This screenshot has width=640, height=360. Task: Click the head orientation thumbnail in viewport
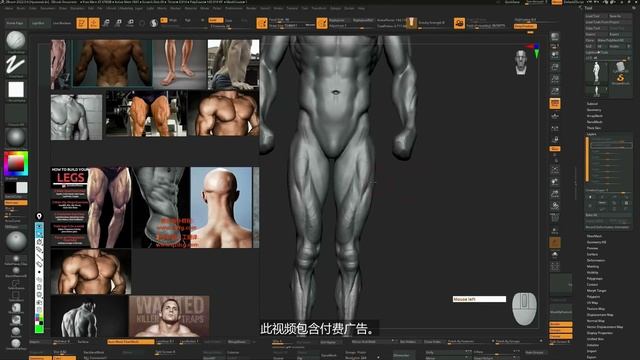(x=521, y=62)
